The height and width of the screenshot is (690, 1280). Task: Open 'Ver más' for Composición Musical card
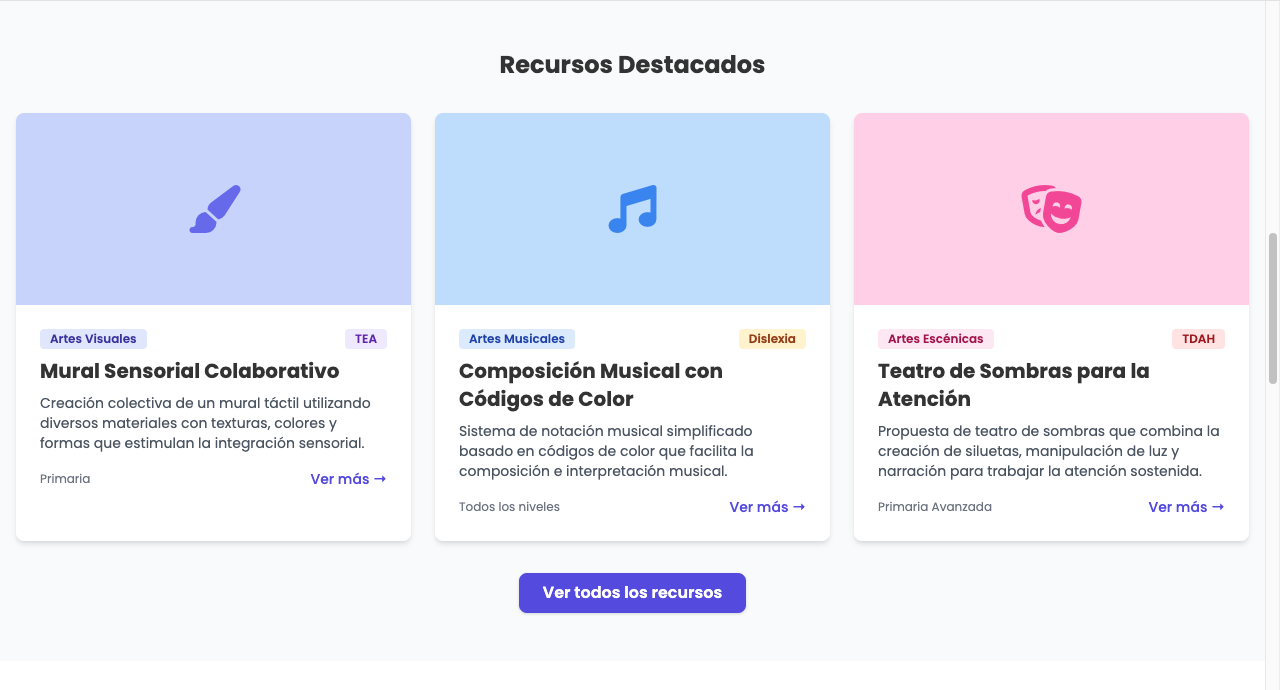point(767,507)
